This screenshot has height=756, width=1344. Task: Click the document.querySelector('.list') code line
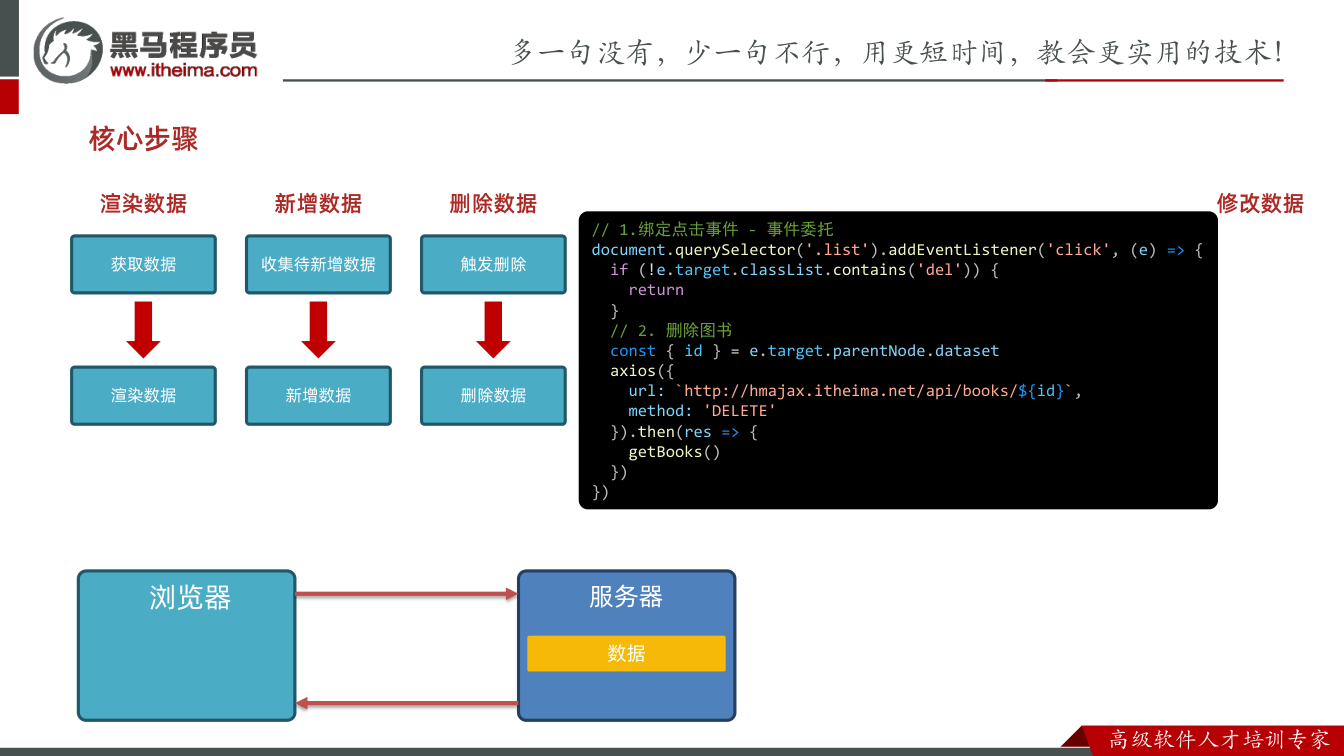tap(897, 250)
